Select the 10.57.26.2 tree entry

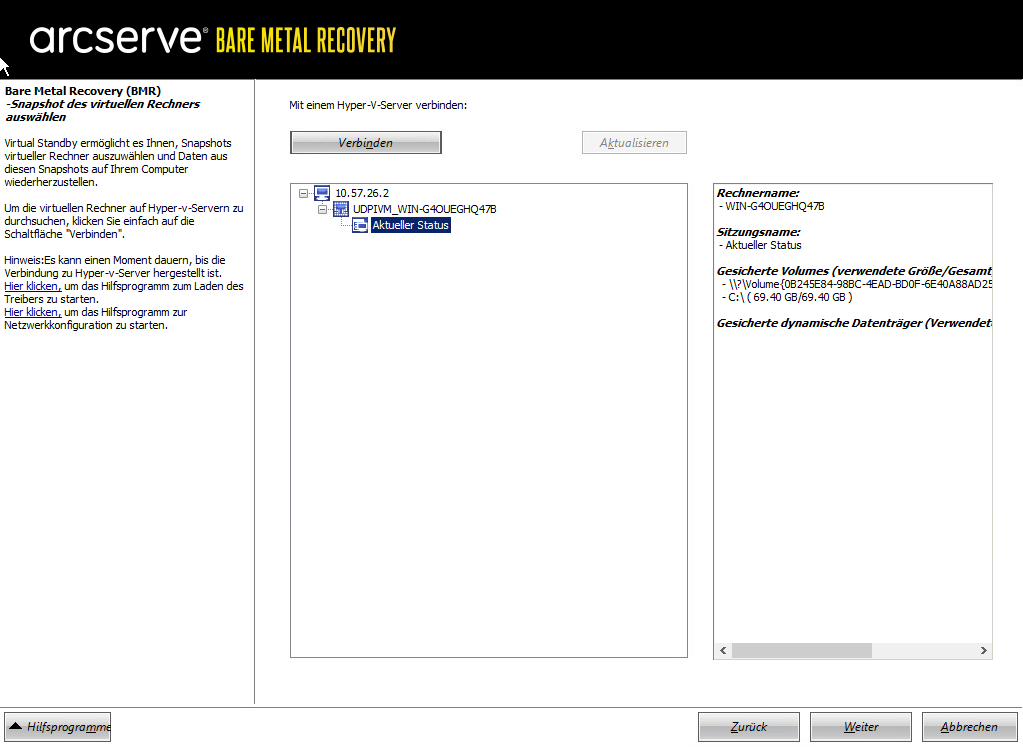(x=362, y=193)
